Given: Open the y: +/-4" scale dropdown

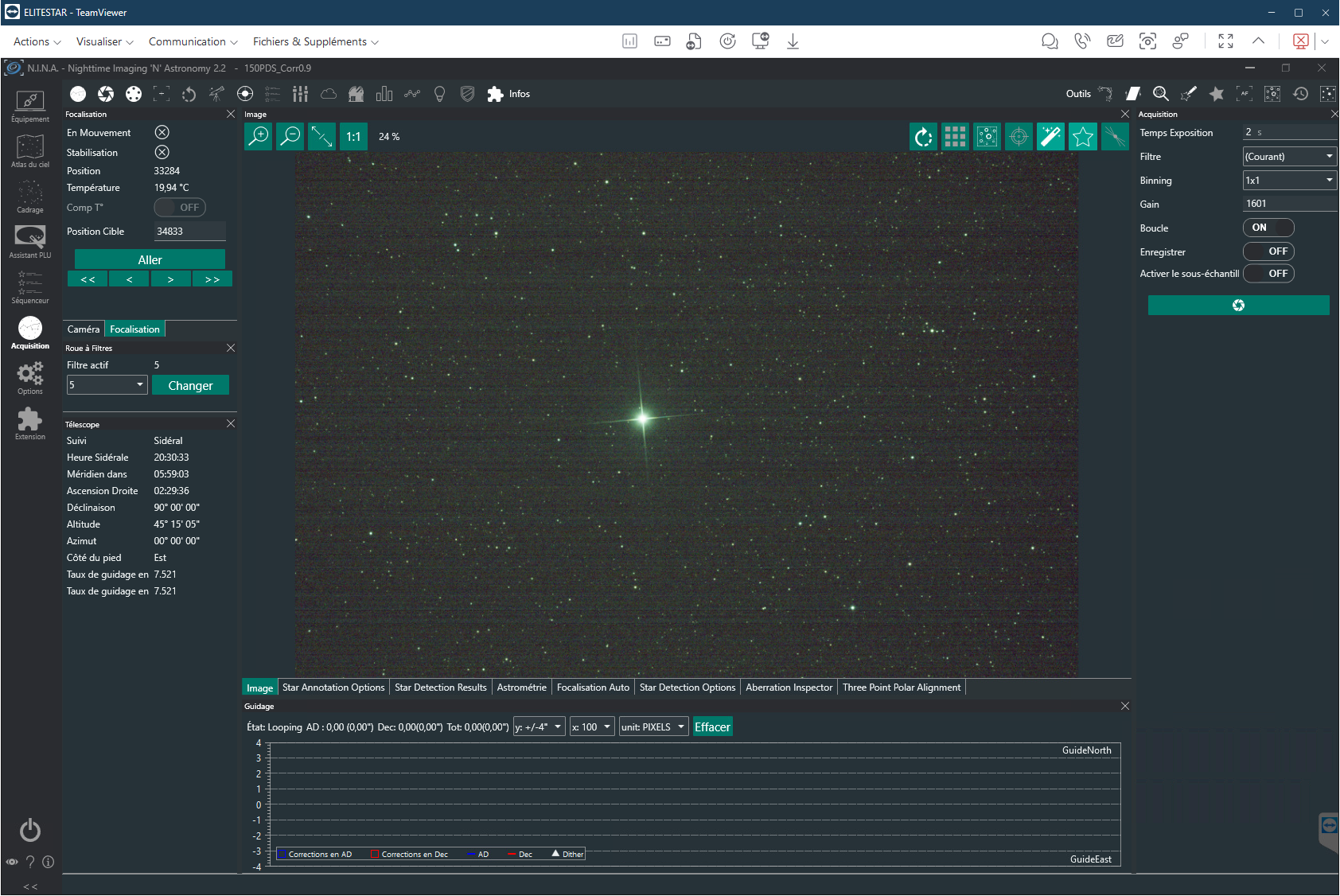Looking at the screenshot, I should pos(540,727).
